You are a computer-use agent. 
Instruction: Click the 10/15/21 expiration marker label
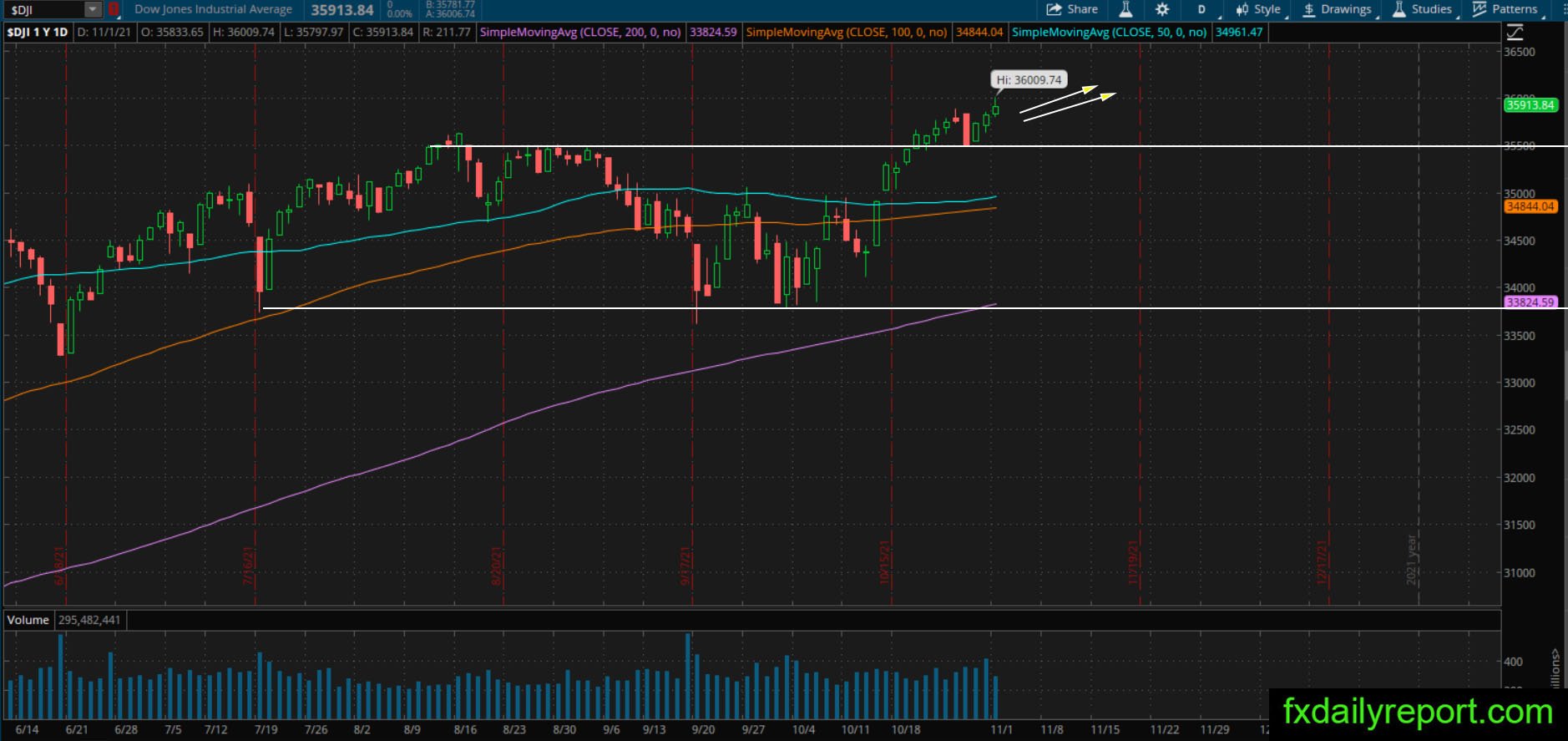pyautogui.click(x=885, y=564)
